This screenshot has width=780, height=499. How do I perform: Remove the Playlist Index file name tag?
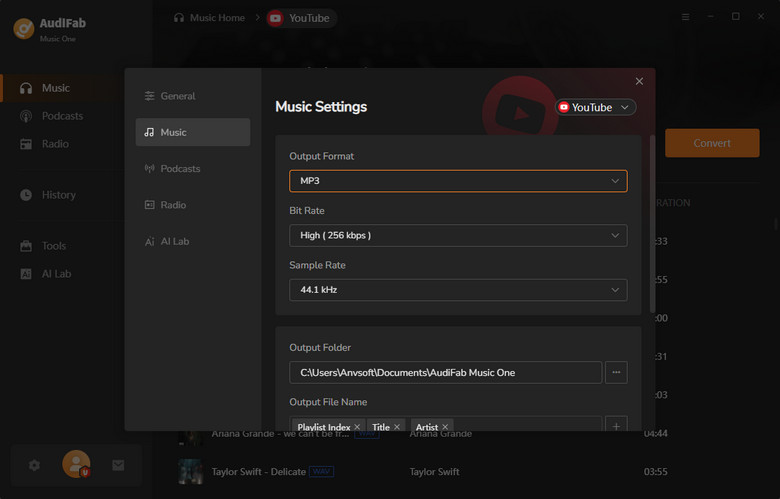[357, 427]
